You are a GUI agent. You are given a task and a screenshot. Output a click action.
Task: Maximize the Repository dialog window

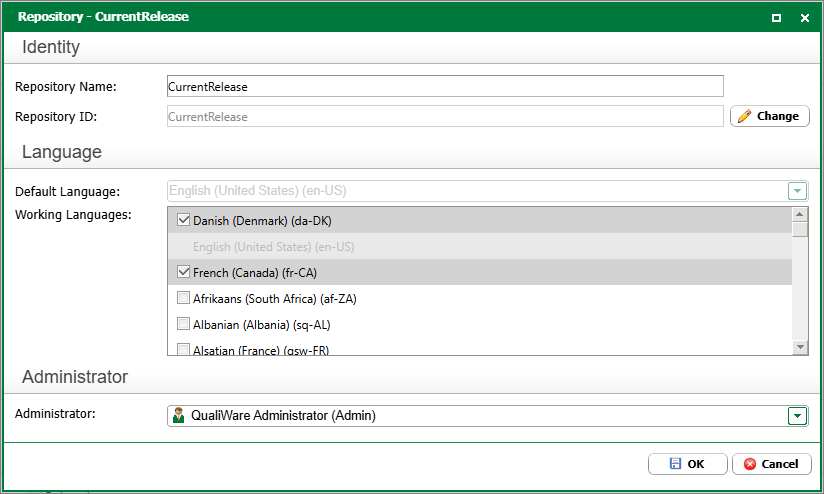click(x=776, y=18)
